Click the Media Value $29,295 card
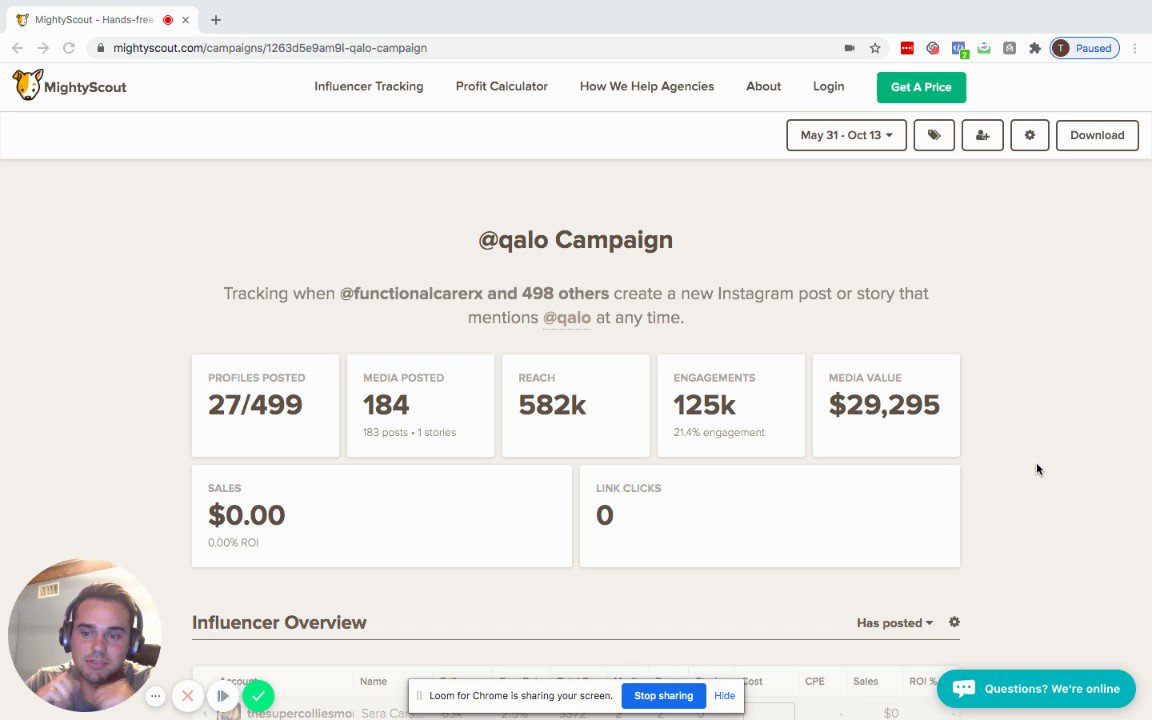This screenshot has height=720, width=1152. [886, 406]
